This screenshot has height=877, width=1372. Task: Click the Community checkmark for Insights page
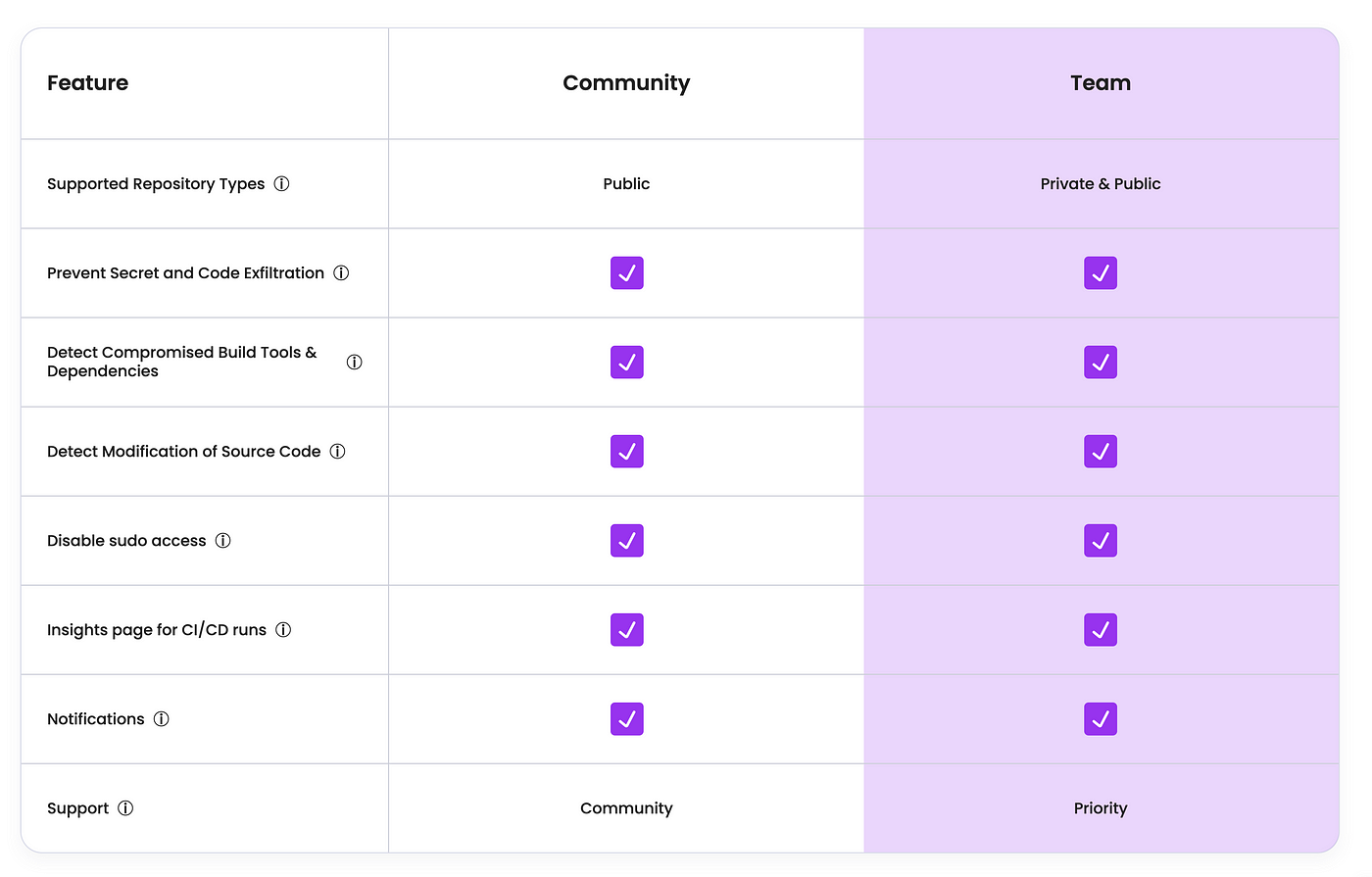(x=626, y=629)
